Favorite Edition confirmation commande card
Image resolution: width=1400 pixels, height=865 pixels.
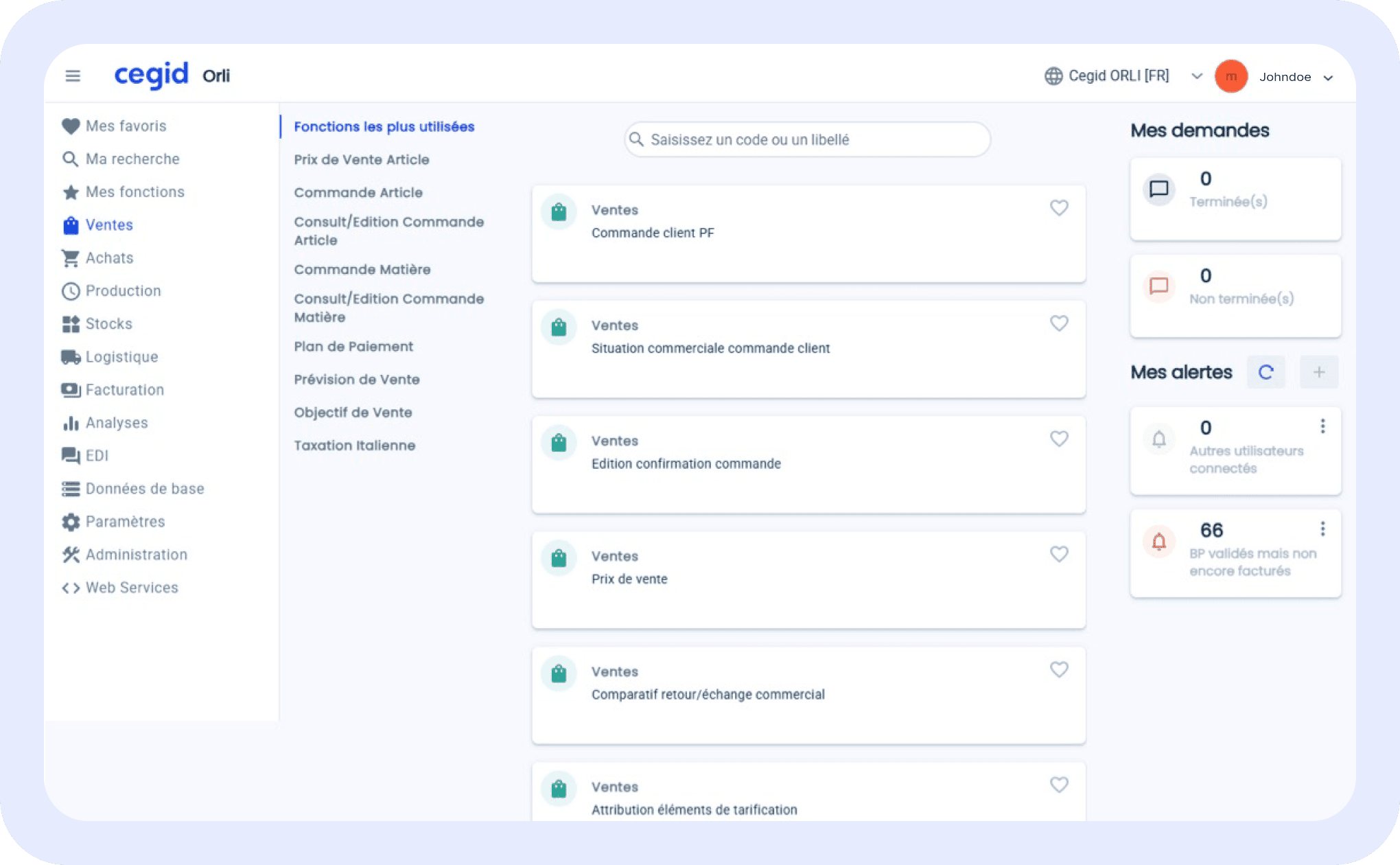click(1059, 438)
